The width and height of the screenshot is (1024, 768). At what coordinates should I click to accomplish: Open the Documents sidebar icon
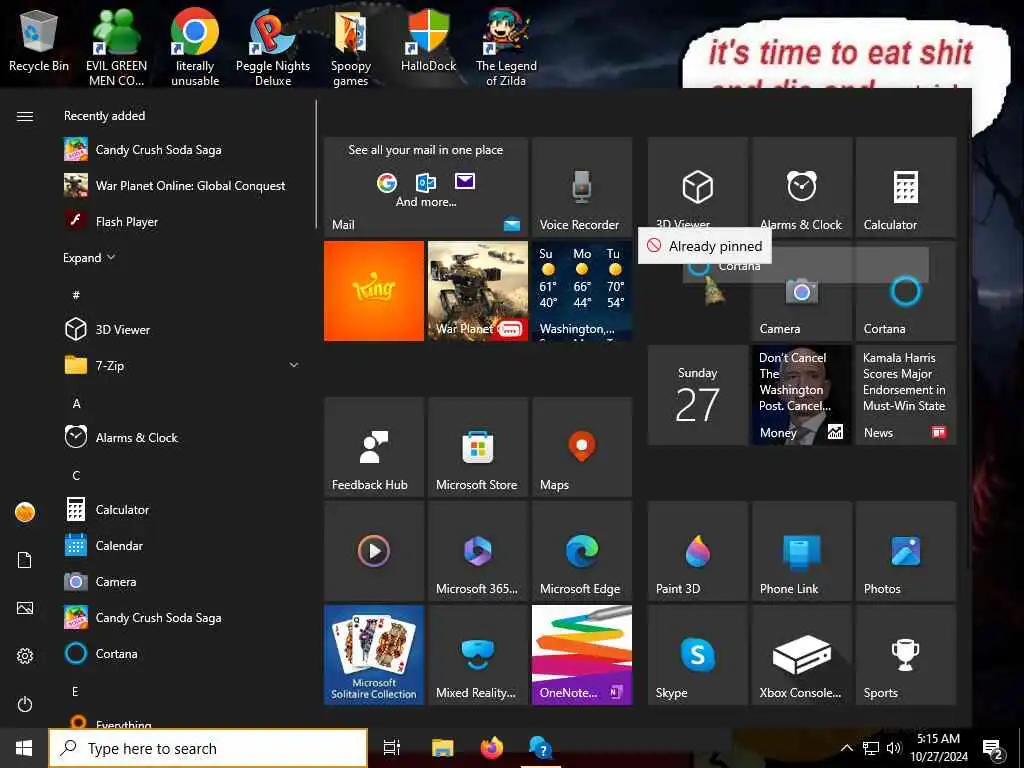point(25,560)
